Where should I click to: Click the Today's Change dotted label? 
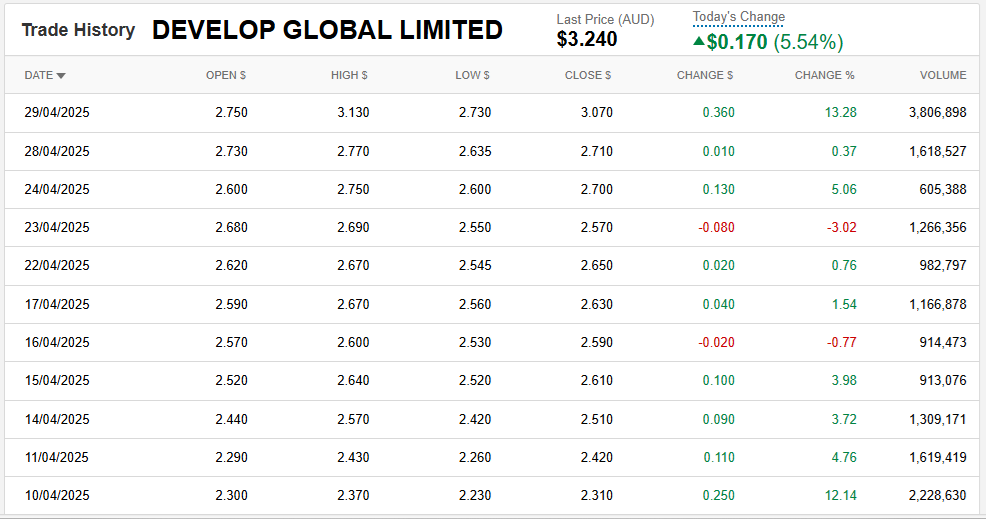(x=739, y=17)
